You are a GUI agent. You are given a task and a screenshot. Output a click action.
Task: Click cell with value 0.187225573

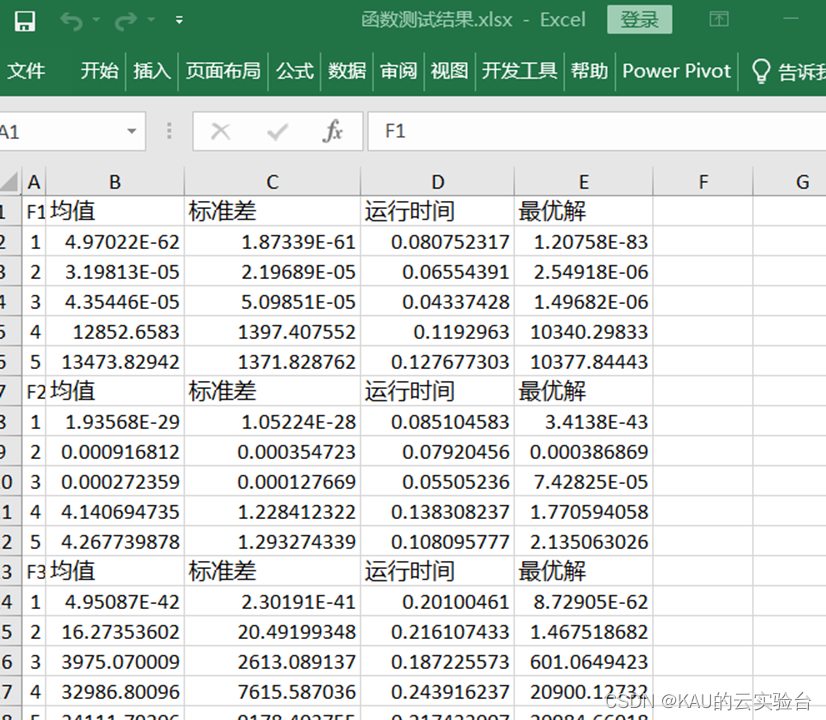coord(438,662)
